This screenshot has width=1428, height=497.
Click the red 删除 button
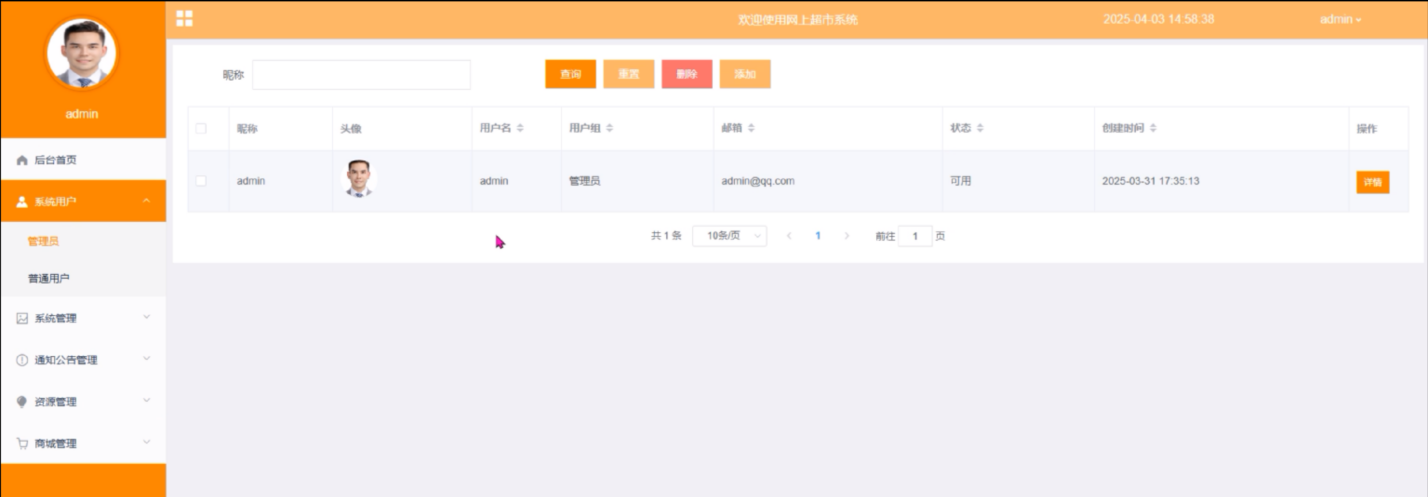[687, 74]
